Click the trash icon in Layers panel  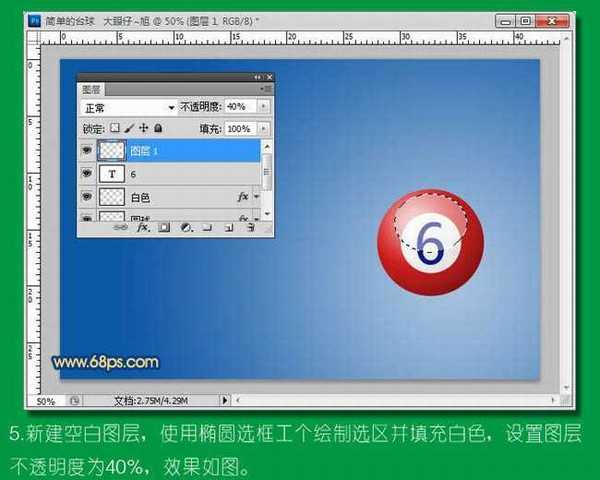pyautogui.click(x=250, y=228)
